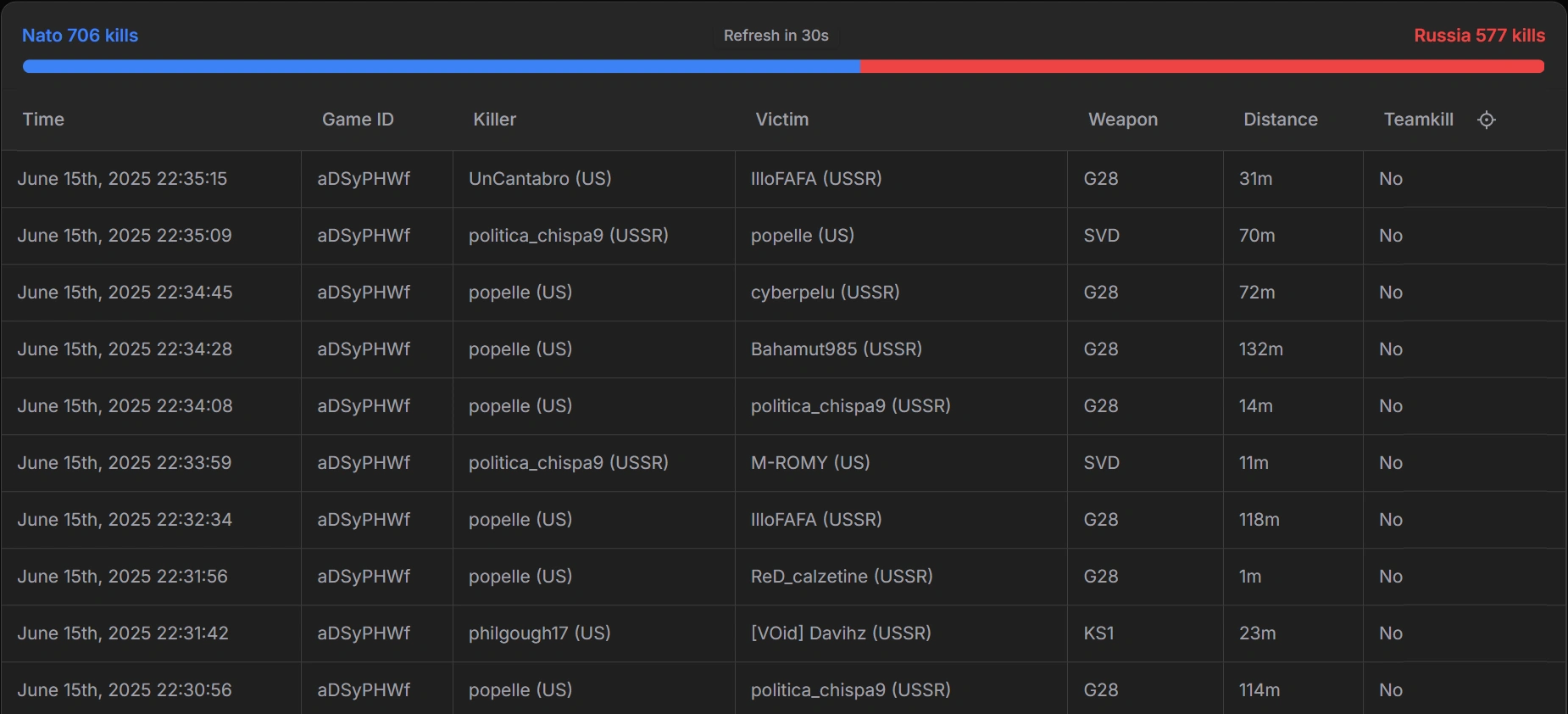Select victim [VOid] Davihz (USSR)
This screenshot has width=1568, height=714.
point(840,633)
